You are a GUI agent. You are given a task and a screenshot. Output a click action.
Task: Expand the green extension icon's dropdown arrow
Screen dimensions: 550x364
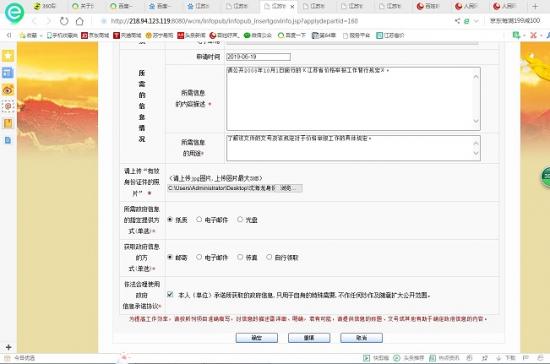tap(524, 35)
